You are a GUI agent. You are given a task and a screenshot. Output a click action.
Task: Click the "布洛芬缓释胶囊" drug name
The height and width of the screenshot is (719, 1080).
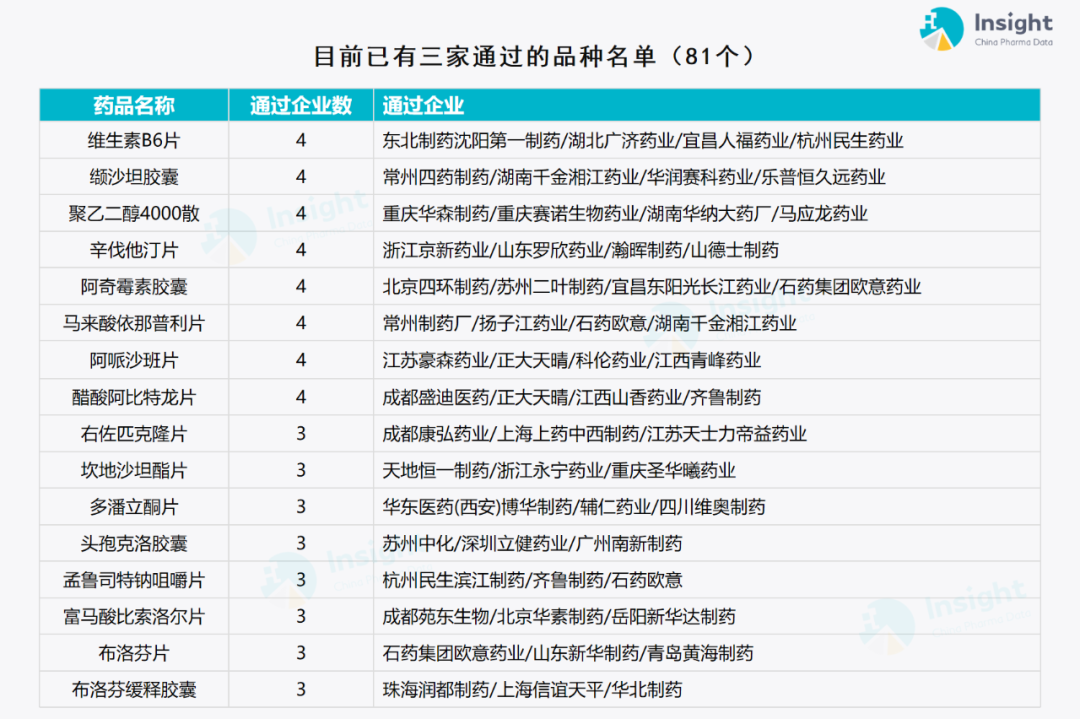coord(134,689)
